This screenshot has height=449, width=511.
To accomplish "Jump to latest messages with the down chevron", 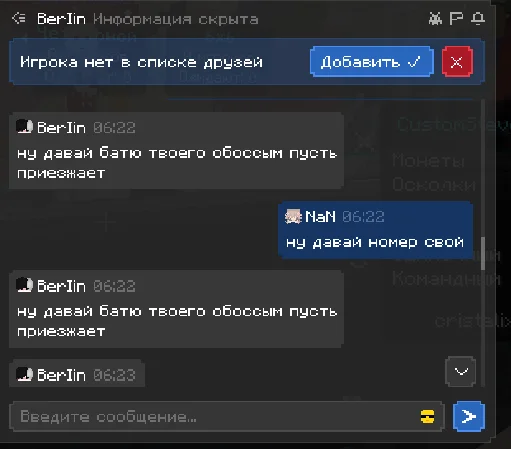I will [x=461, y=371].
